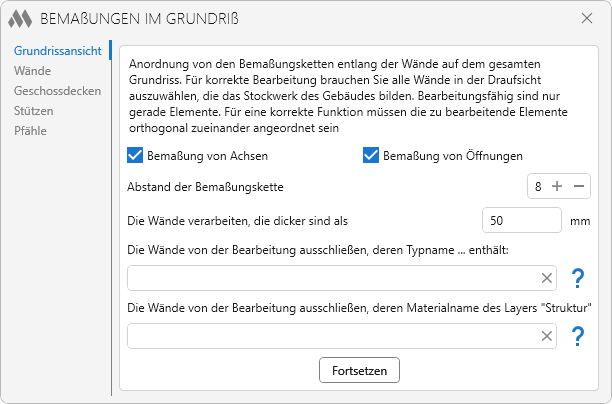Image resolution: width=612 pixels, height=404 pixels.
Task: Select the Pfähle tab
Action: pos(30,130)
